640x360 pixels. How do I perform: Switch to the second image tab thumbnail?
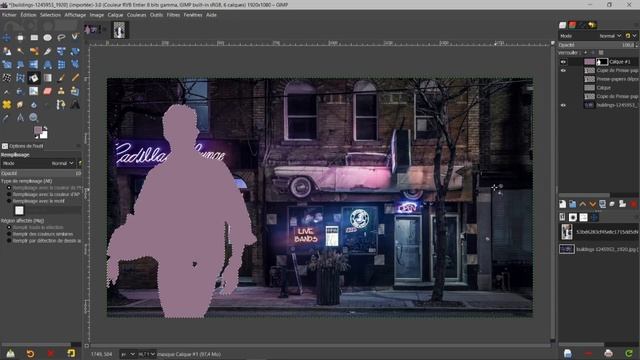pos(119,30)
